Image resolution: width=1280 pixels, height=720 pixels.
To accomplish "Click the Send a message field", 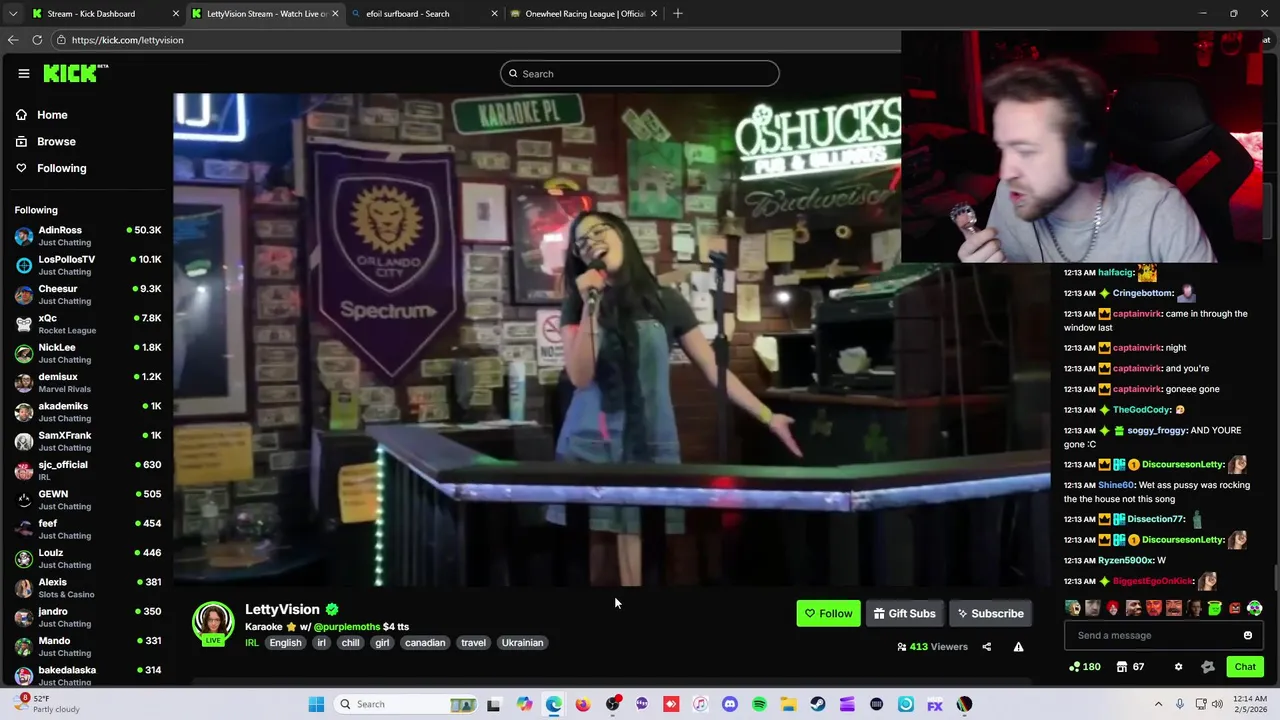I will coord(1152,635).
